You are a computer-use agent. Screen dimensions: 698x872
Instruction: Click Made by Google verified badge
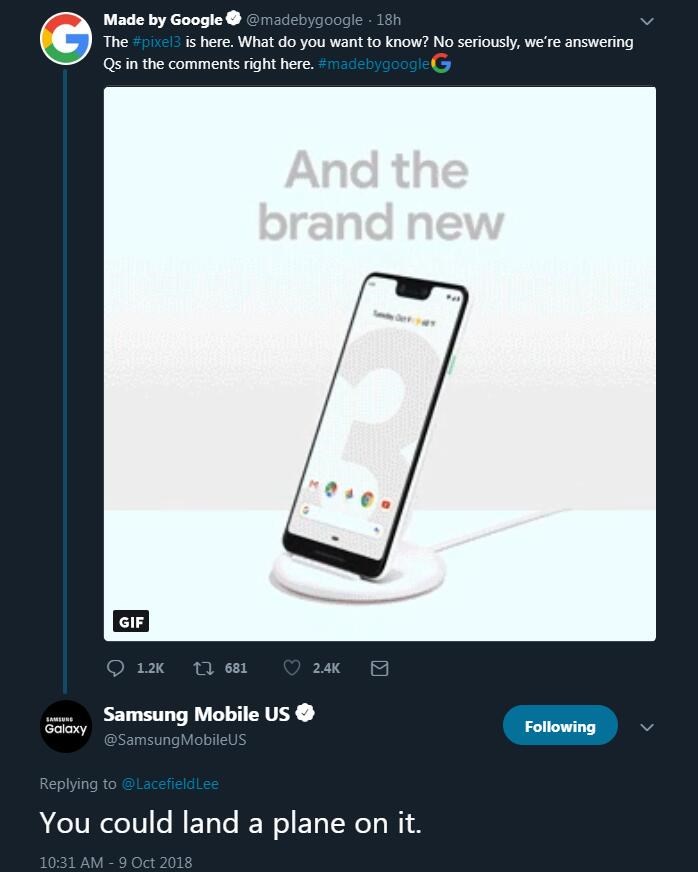(x=234, y=18)
